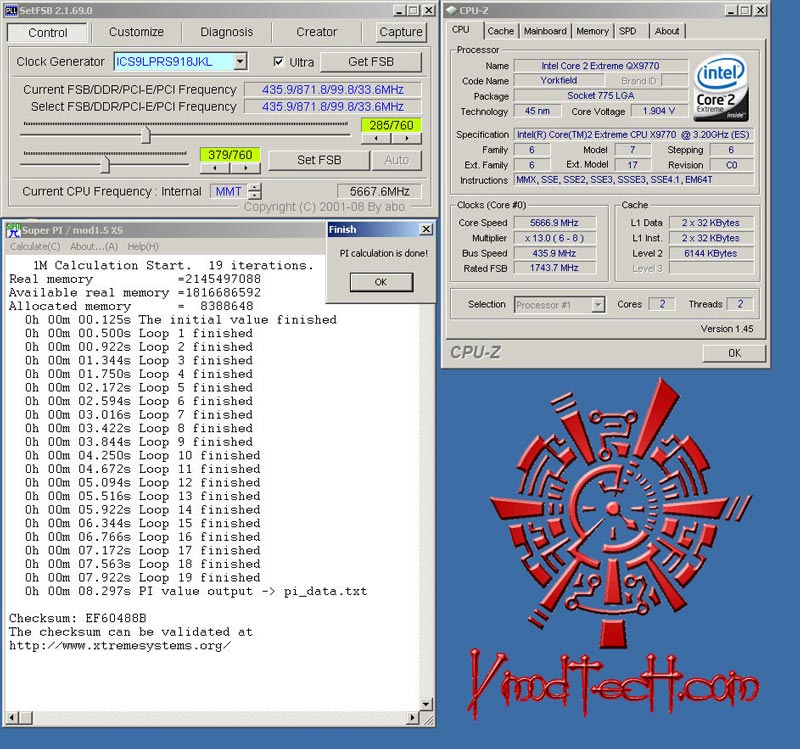Image resolution: width=800 pixels, height=749 pixels.
Task: Open Super PI About menu
Action: coord(94,246)
